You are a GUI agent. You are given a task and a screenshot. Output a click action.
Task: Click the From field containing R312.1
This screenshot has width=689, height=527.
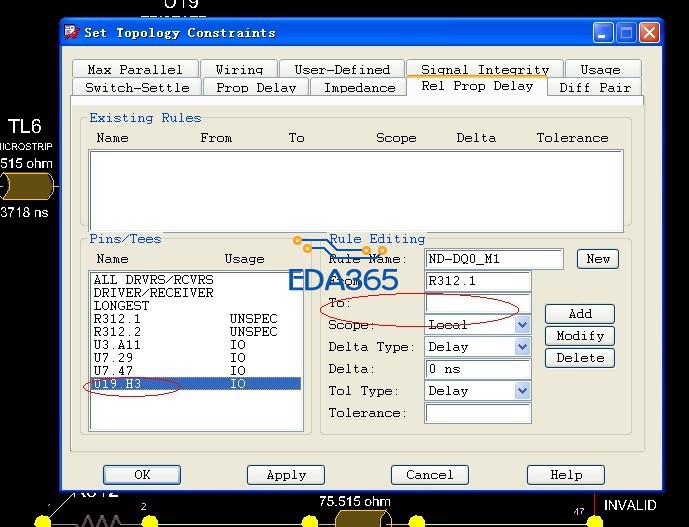pyautogui.click(x=478, y=281)
